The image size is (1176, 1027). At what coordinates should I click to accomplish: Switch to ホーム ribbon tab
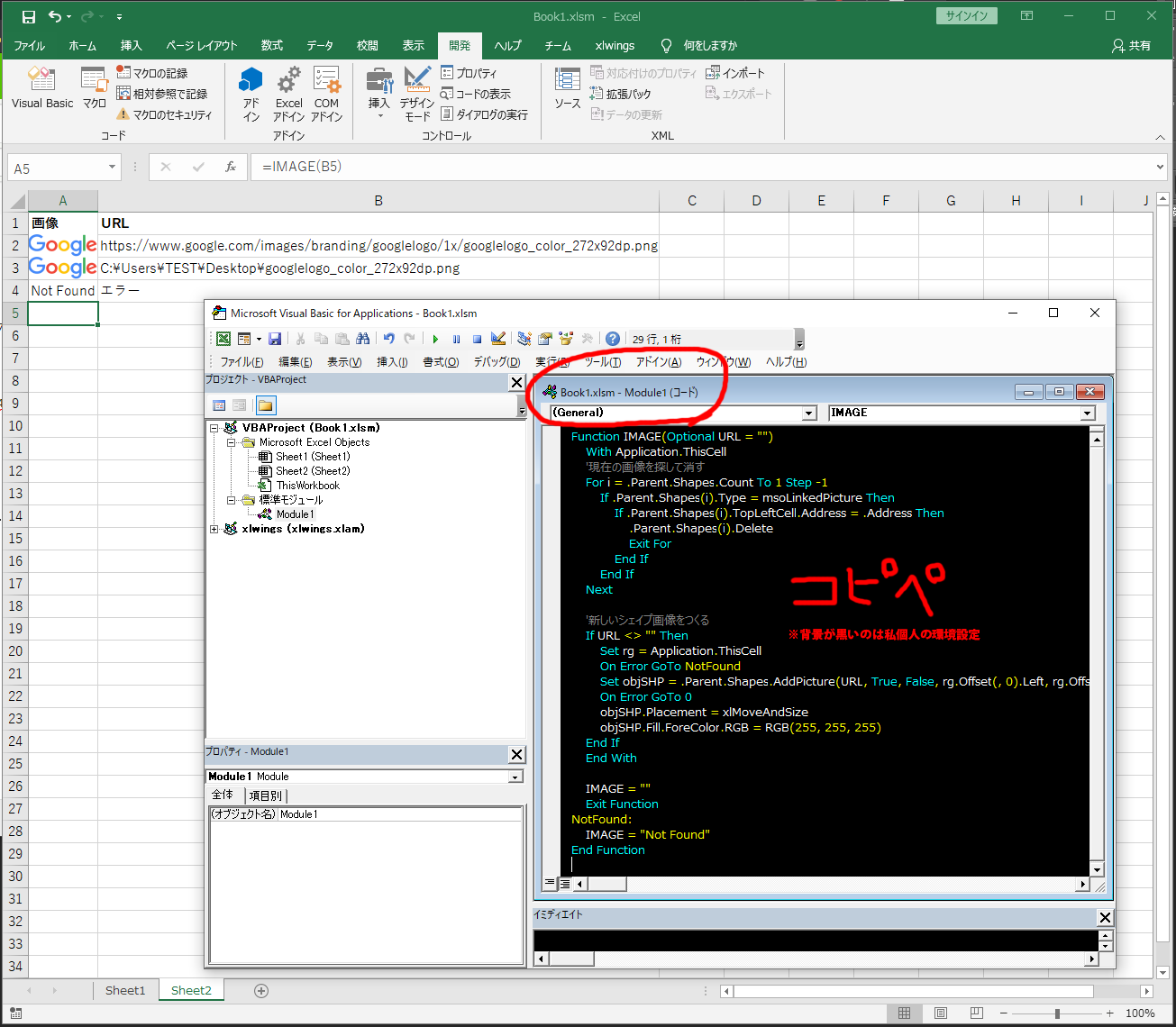coord(82,46)
